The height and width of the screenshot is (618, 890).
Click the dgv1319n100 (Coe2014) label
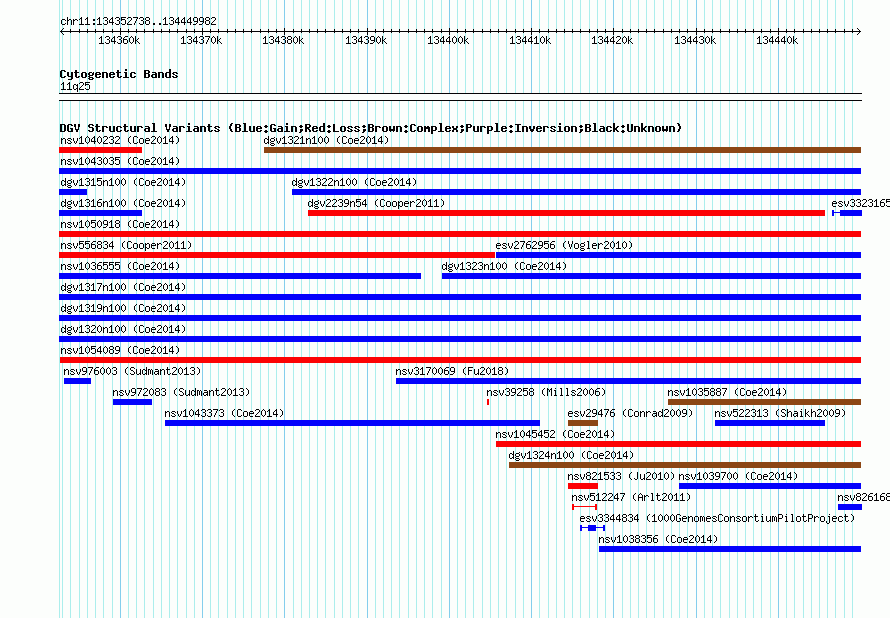pos(123,308)
